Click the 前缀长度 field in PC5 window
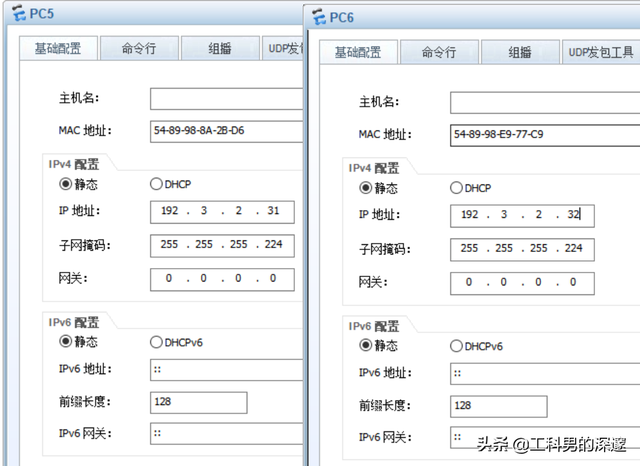The height and width of the screenshot is (466, 640). pos(198,402)
